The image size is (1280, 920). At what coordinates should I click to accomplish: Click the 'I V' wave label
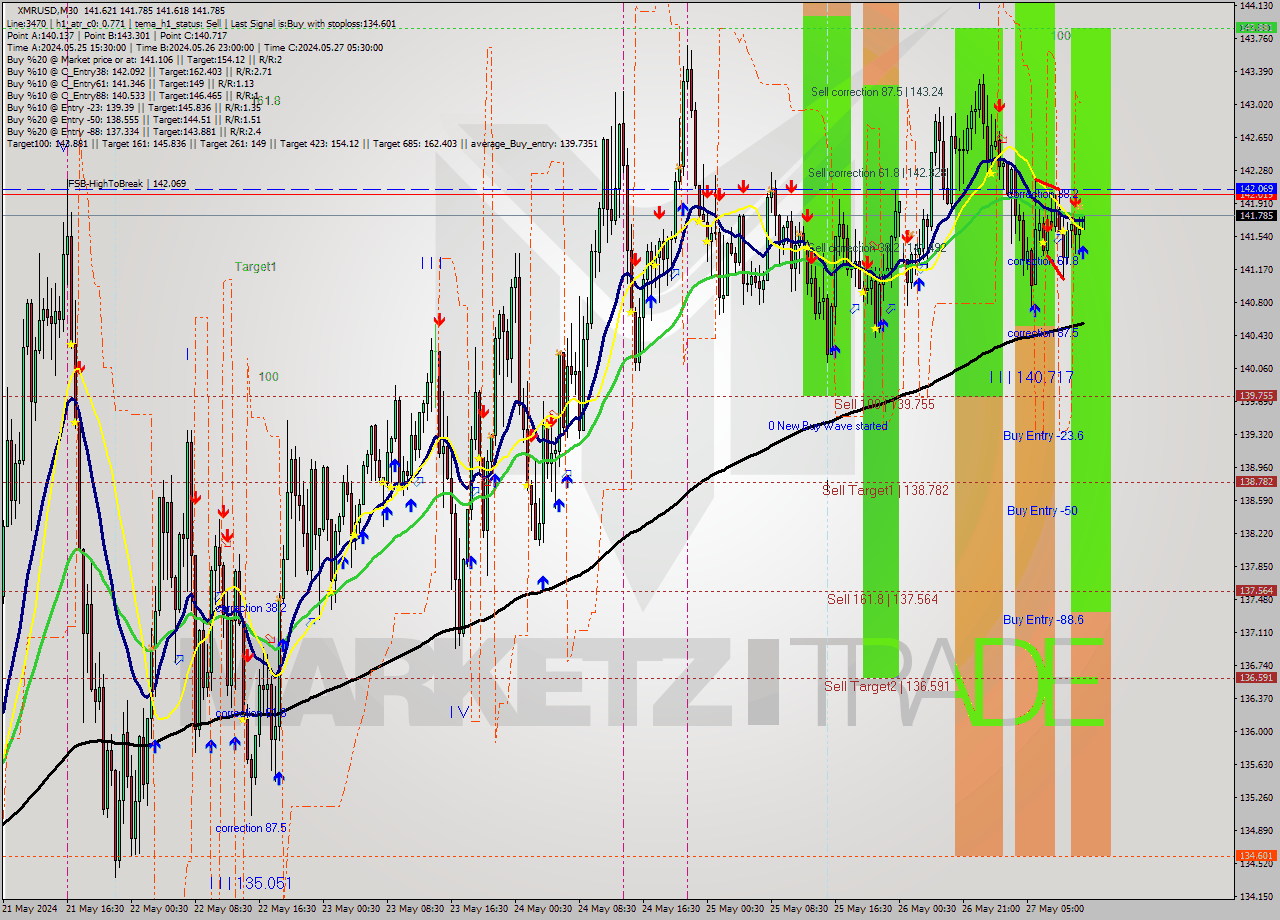click(x=459, y=712)
